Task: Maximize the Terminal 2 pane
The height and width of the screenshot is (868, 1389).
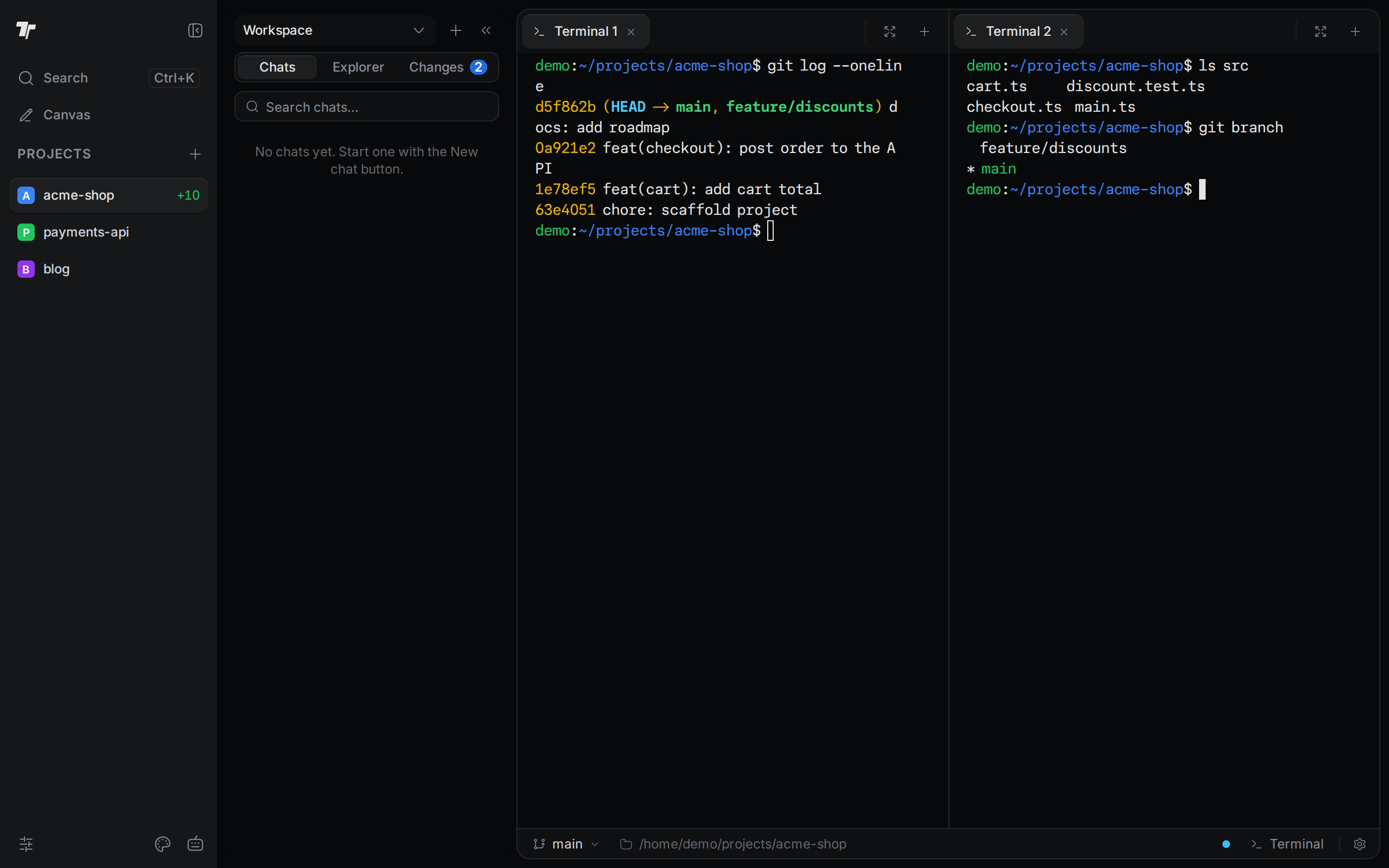Action: 1321,31
